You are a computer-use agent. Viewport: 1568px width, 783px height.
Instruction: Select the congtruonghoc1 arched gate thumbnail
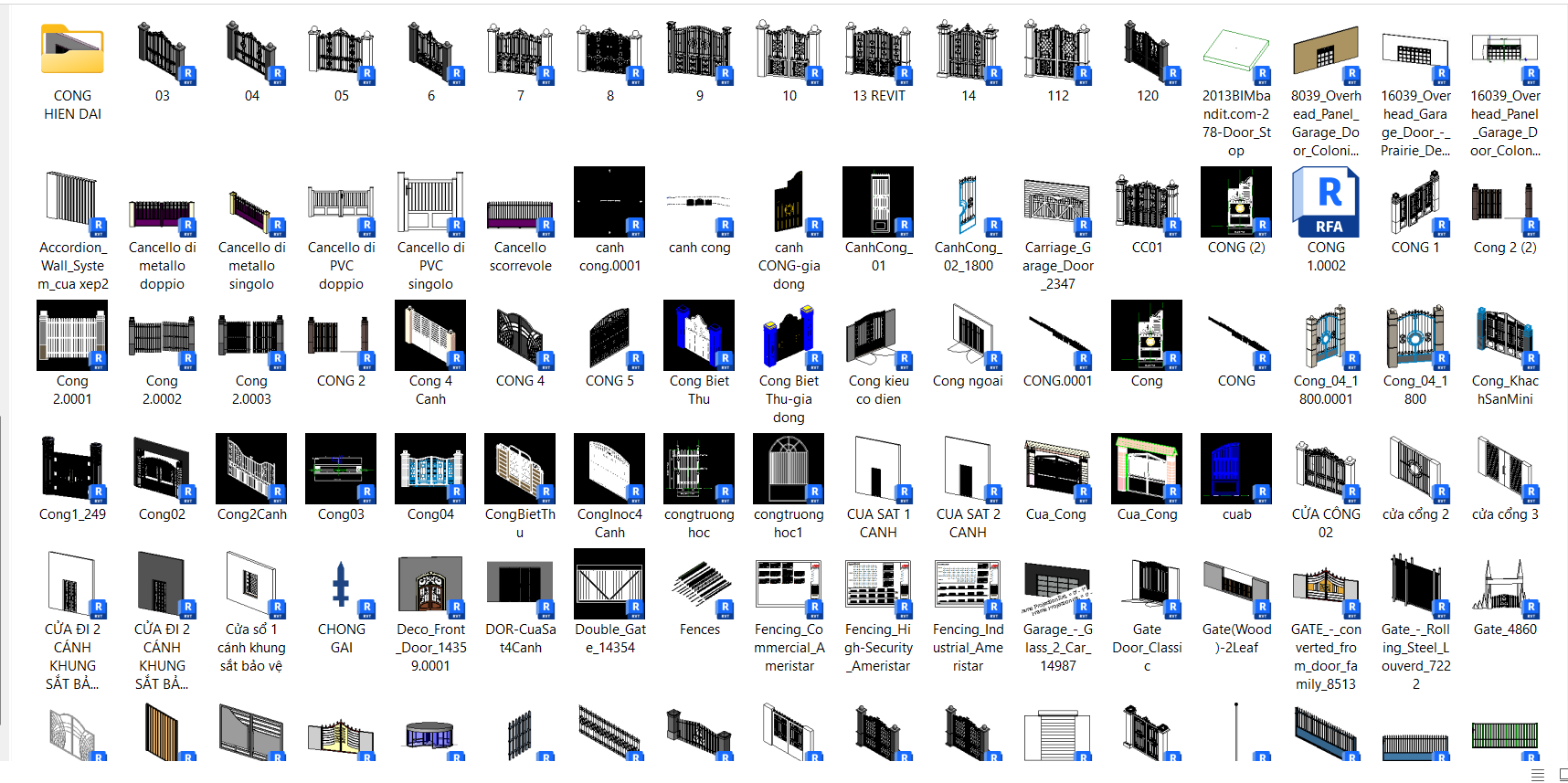pos(789,470)
